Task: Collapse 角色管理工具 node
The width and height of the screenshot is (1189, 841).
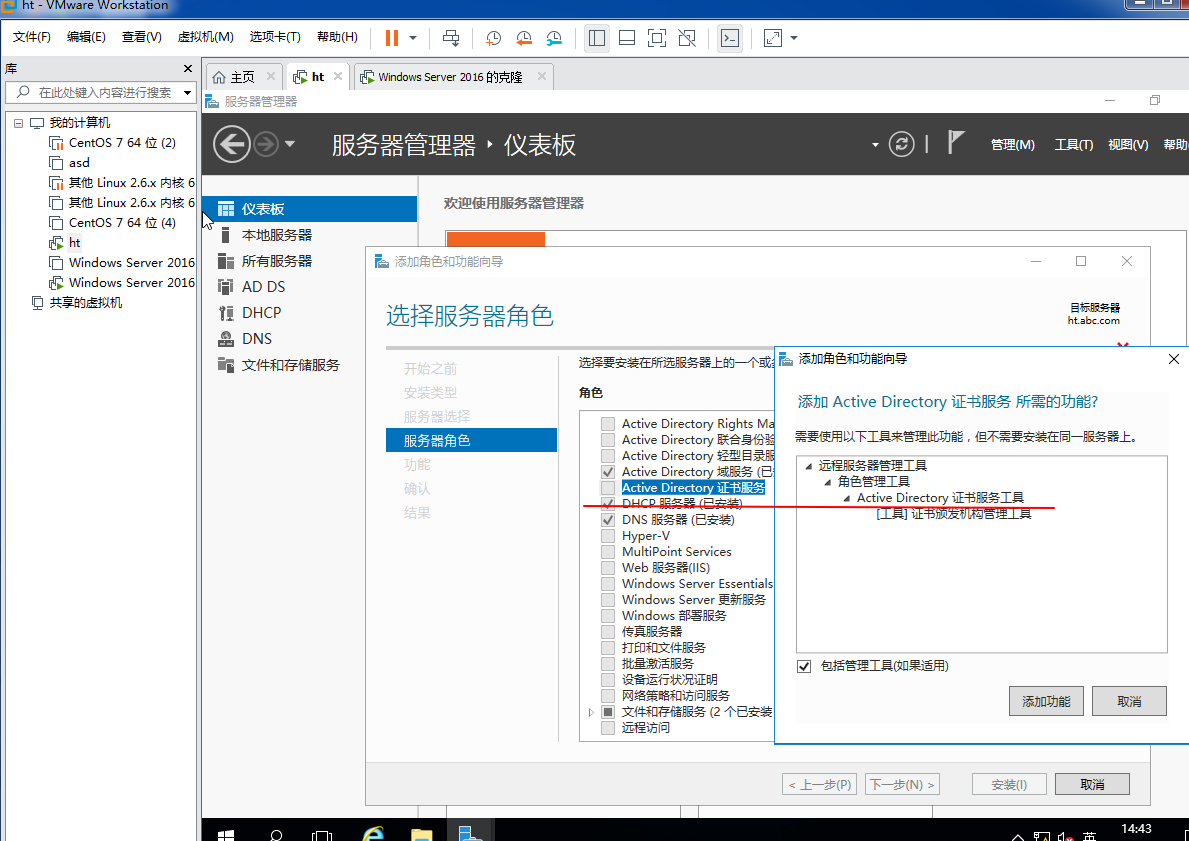Action: point(827,482)
